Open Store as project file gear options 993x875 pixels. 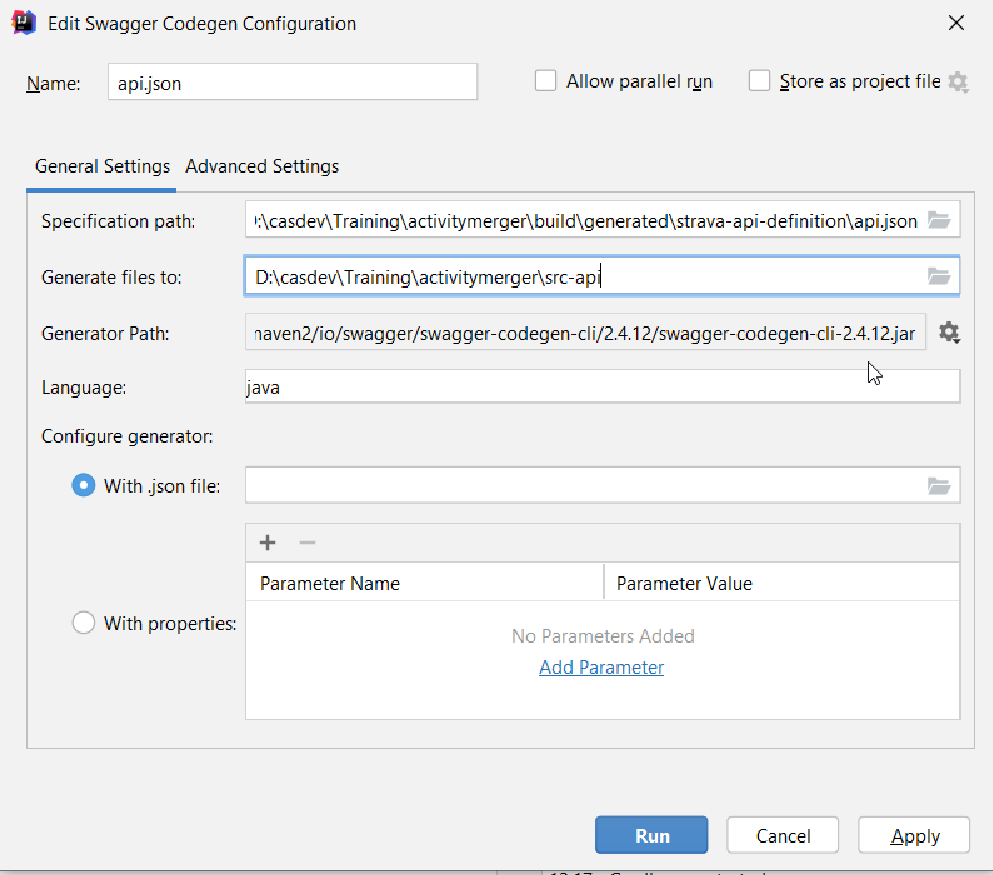pos(958,82)
